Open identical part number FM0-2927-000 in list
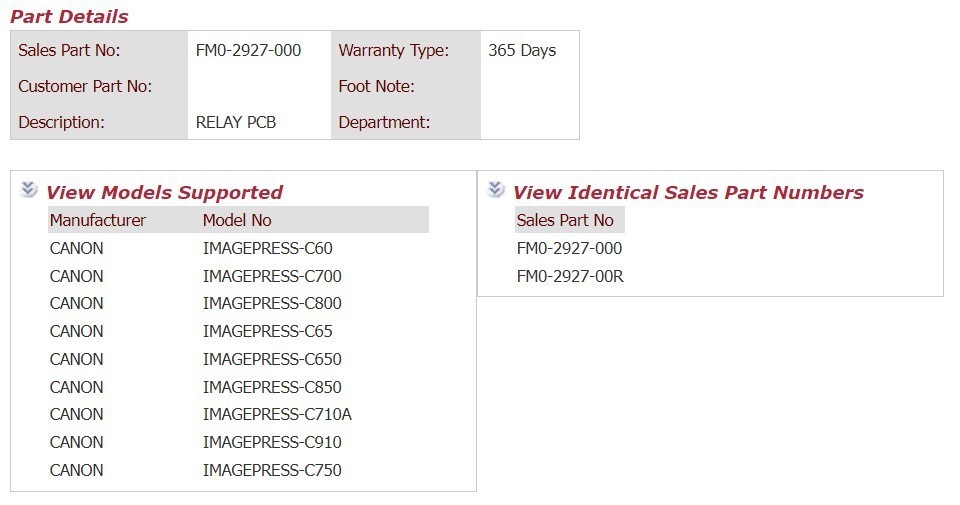 569,248
